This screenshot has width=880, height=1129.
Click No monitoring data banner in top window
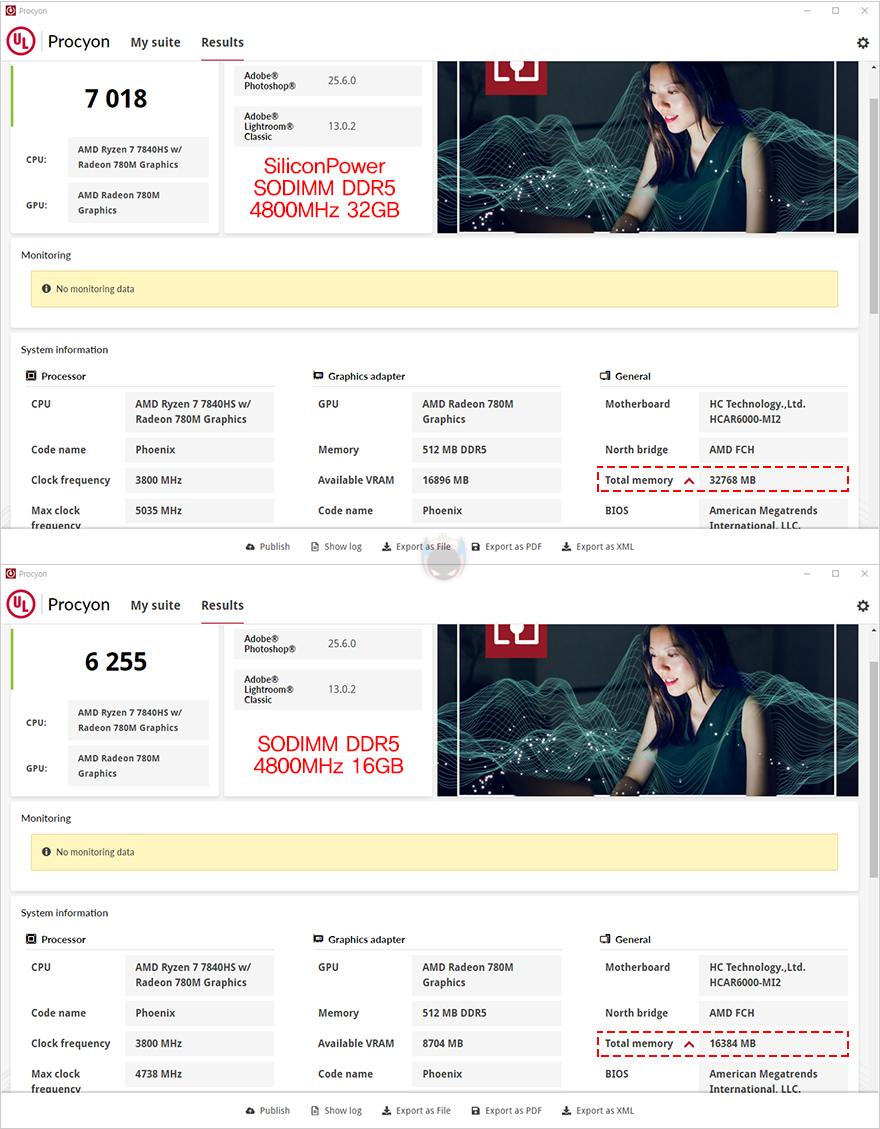(434, 289)
